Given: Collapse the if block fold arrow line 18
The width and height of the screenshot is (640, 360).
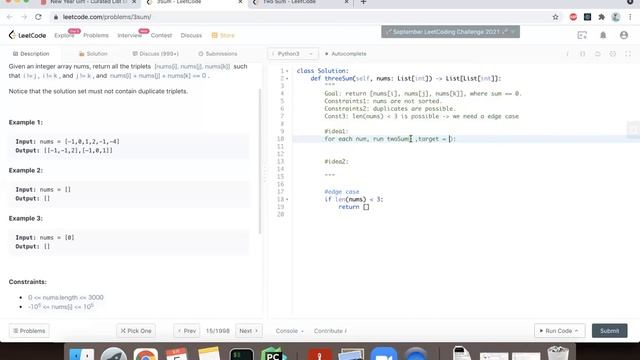Looking at the screenshot, I should click(x=287, y=200).
